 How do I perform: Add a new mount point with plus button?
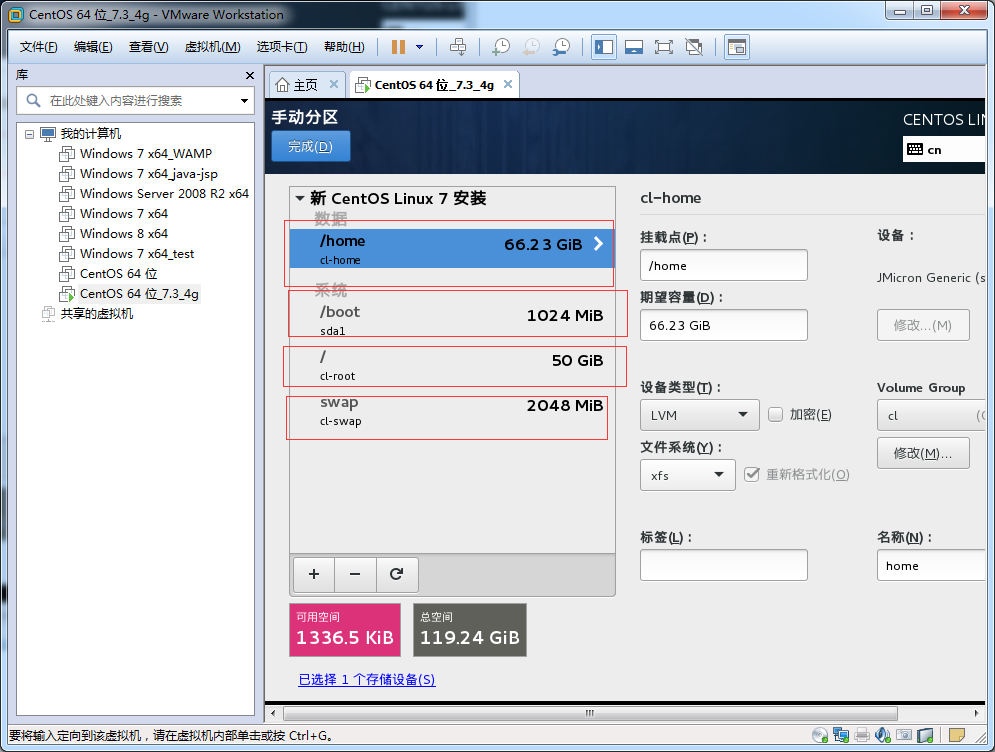tap(313, 574)
